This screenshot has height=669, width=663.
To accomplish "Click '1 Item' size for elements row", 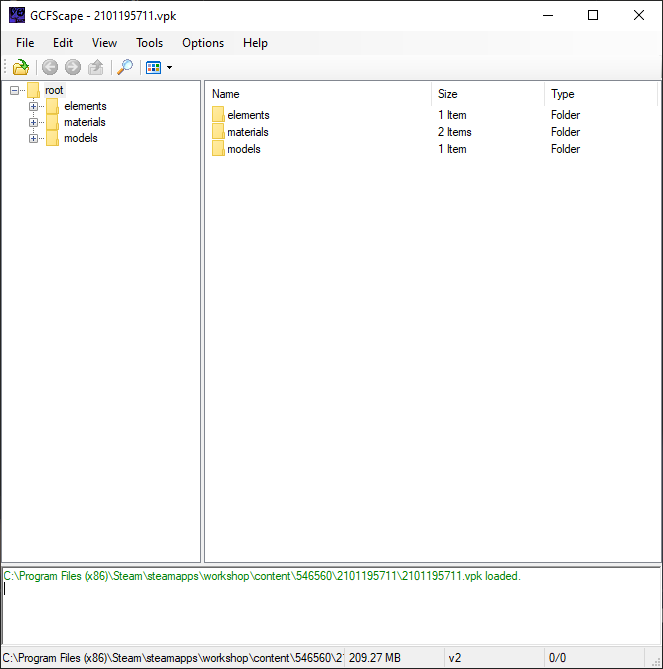I will click(452, 115).
